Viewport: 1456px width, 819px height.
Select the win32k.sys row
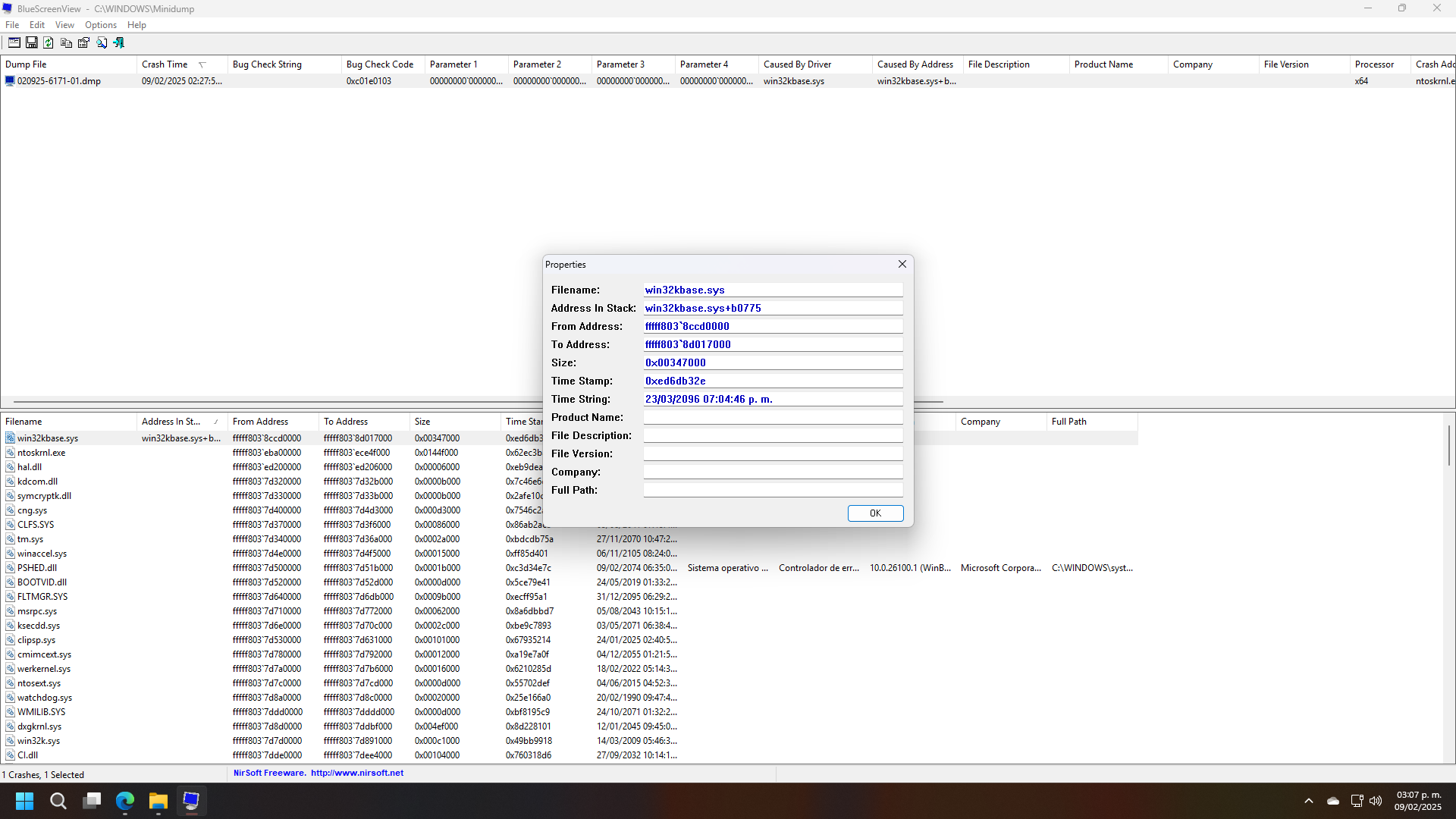pyautogui.click(x=569, y=741)
